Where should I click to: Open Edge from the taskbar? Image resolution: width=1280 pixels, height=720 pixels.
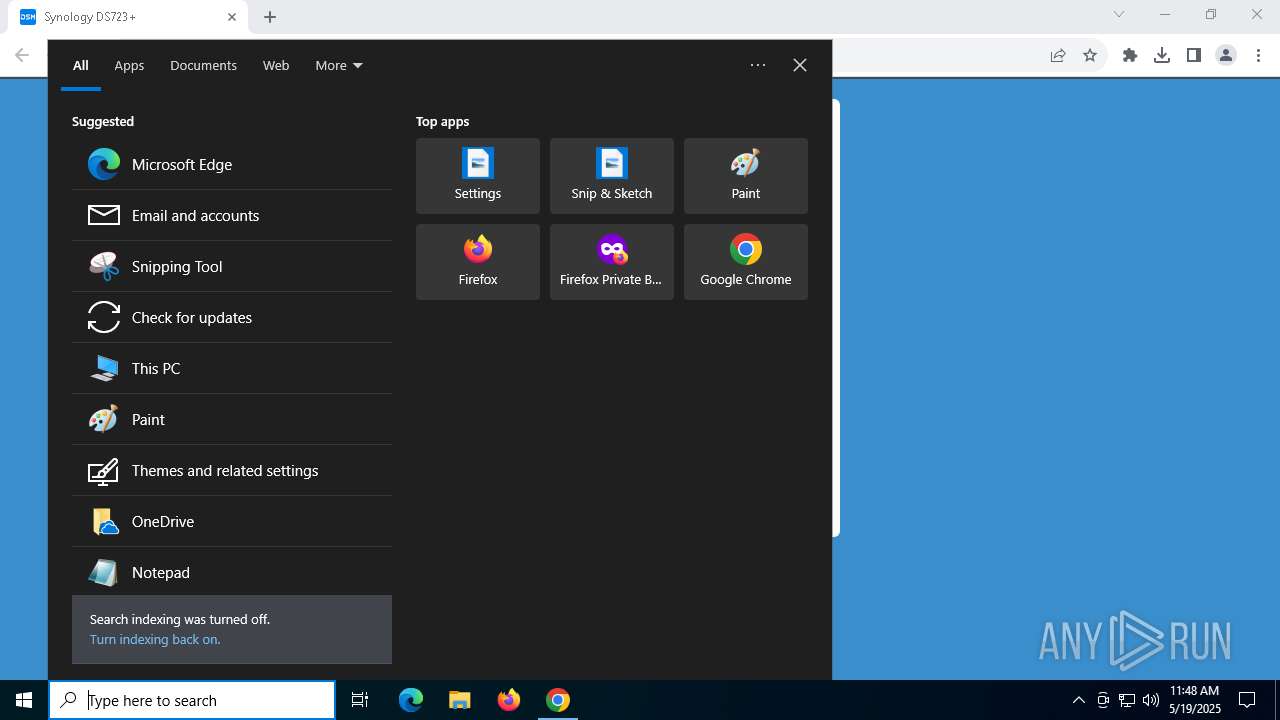411,700
